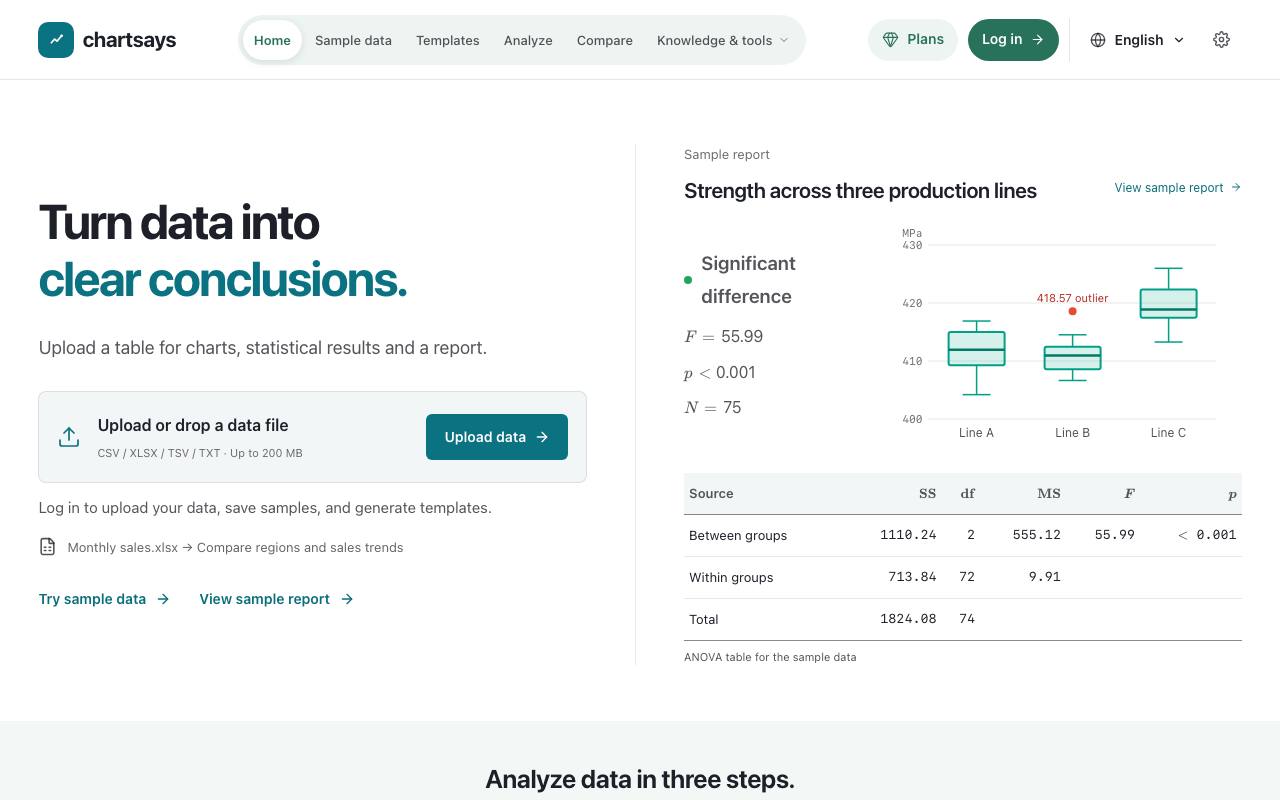Click the spreadsheet icon beside Monthly sales.xlsx
This screenshot has height=800, width=1280.
(x=47, y=547)
